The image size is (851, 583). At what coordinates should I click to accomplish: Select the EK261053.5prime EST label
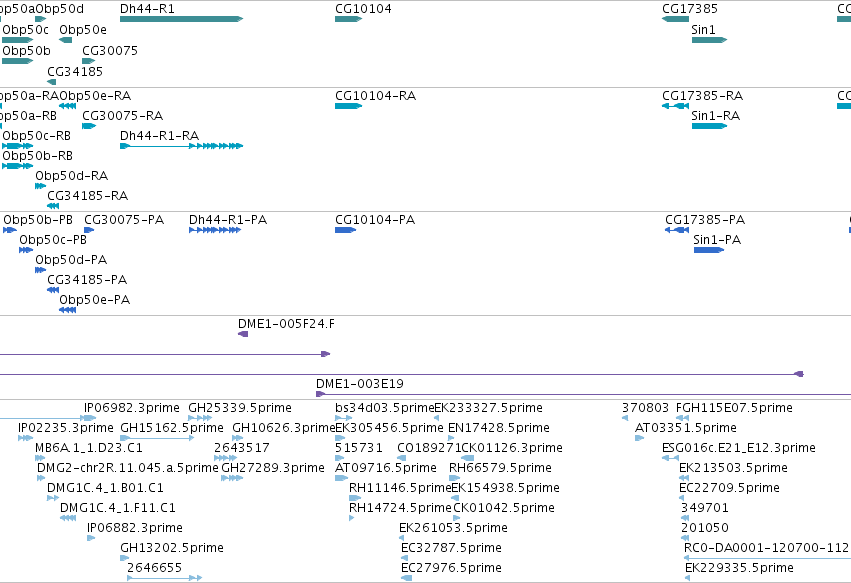pyautogui.click(x=453, y=528)
